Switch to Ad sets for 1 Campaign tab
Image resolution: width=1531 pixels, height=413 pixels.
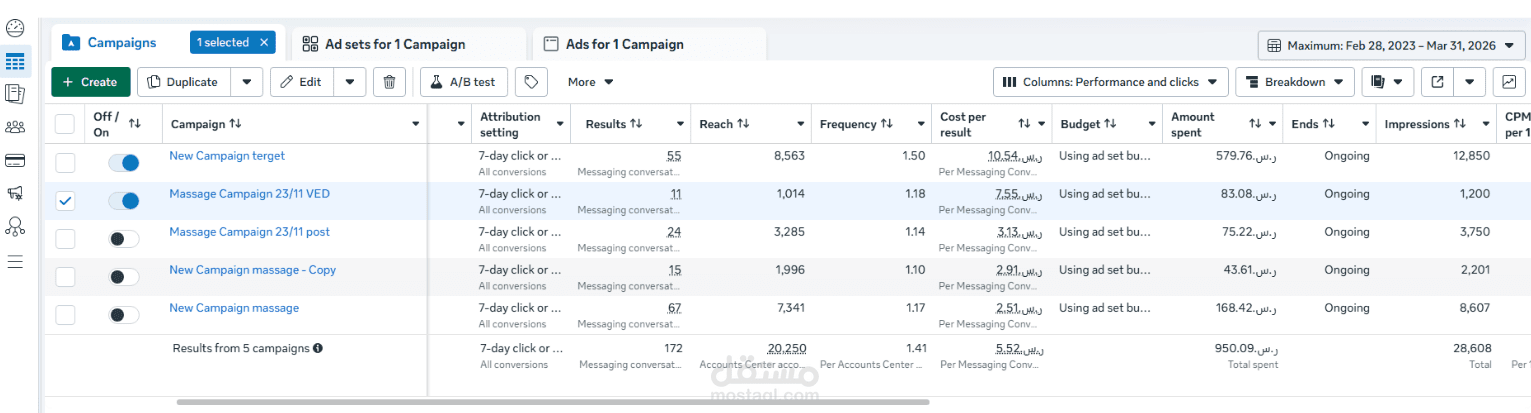click(x=394, y=44)
